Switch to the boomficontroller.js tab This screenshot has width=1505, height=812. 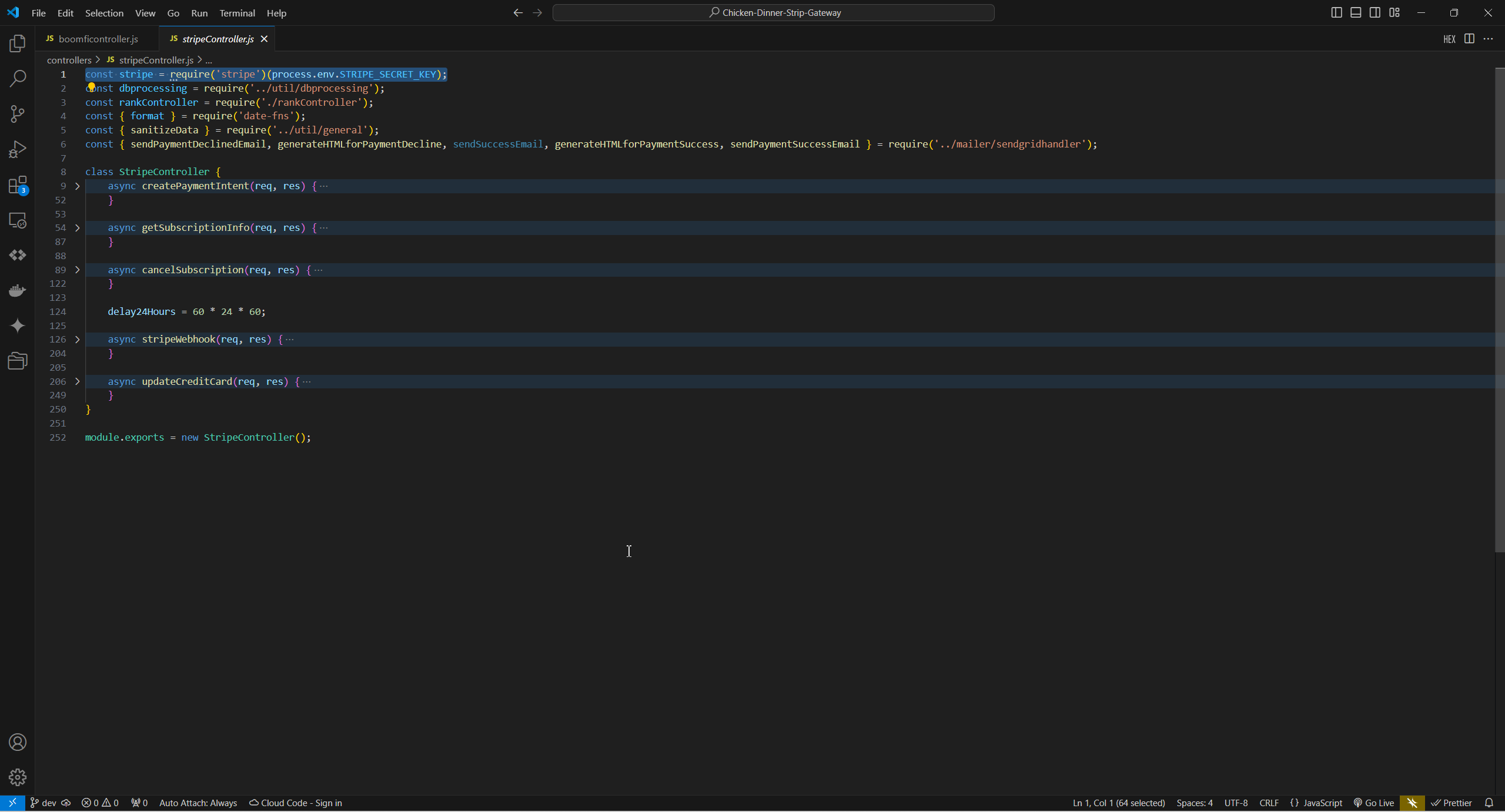point(98,39)
